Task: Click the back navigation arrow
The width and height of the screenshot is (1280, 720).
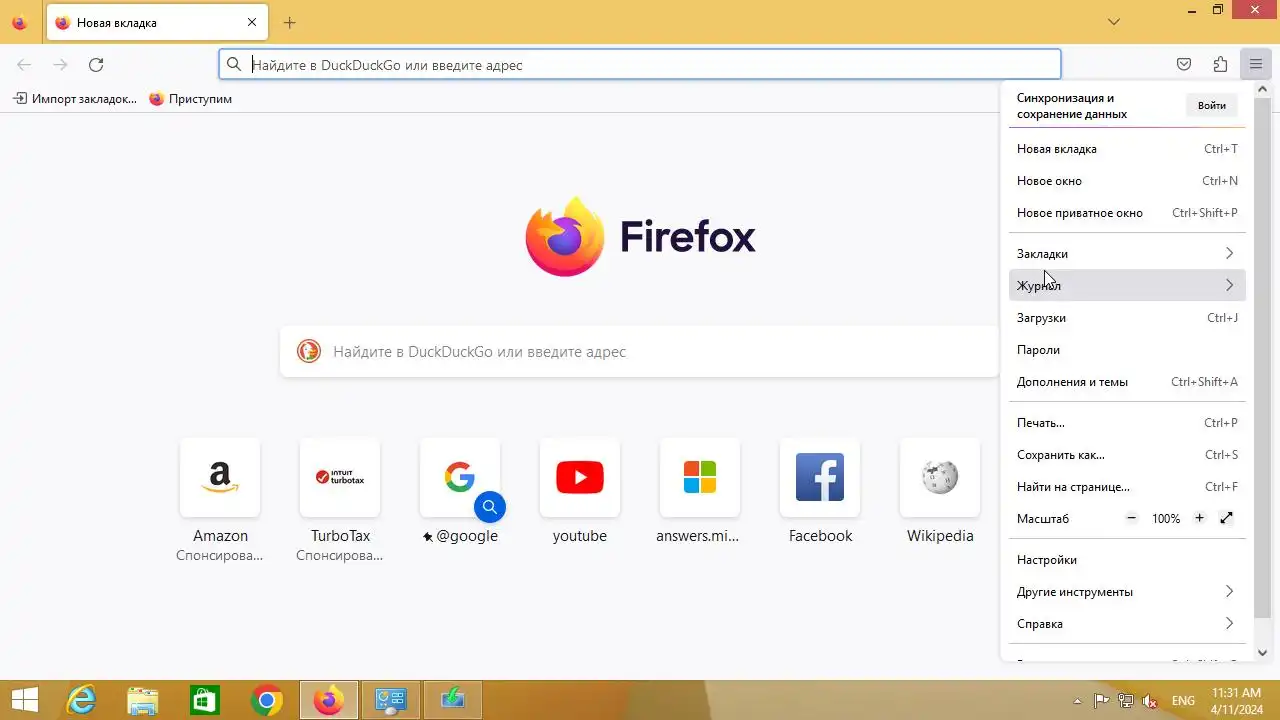Action: tap(24, 65)
